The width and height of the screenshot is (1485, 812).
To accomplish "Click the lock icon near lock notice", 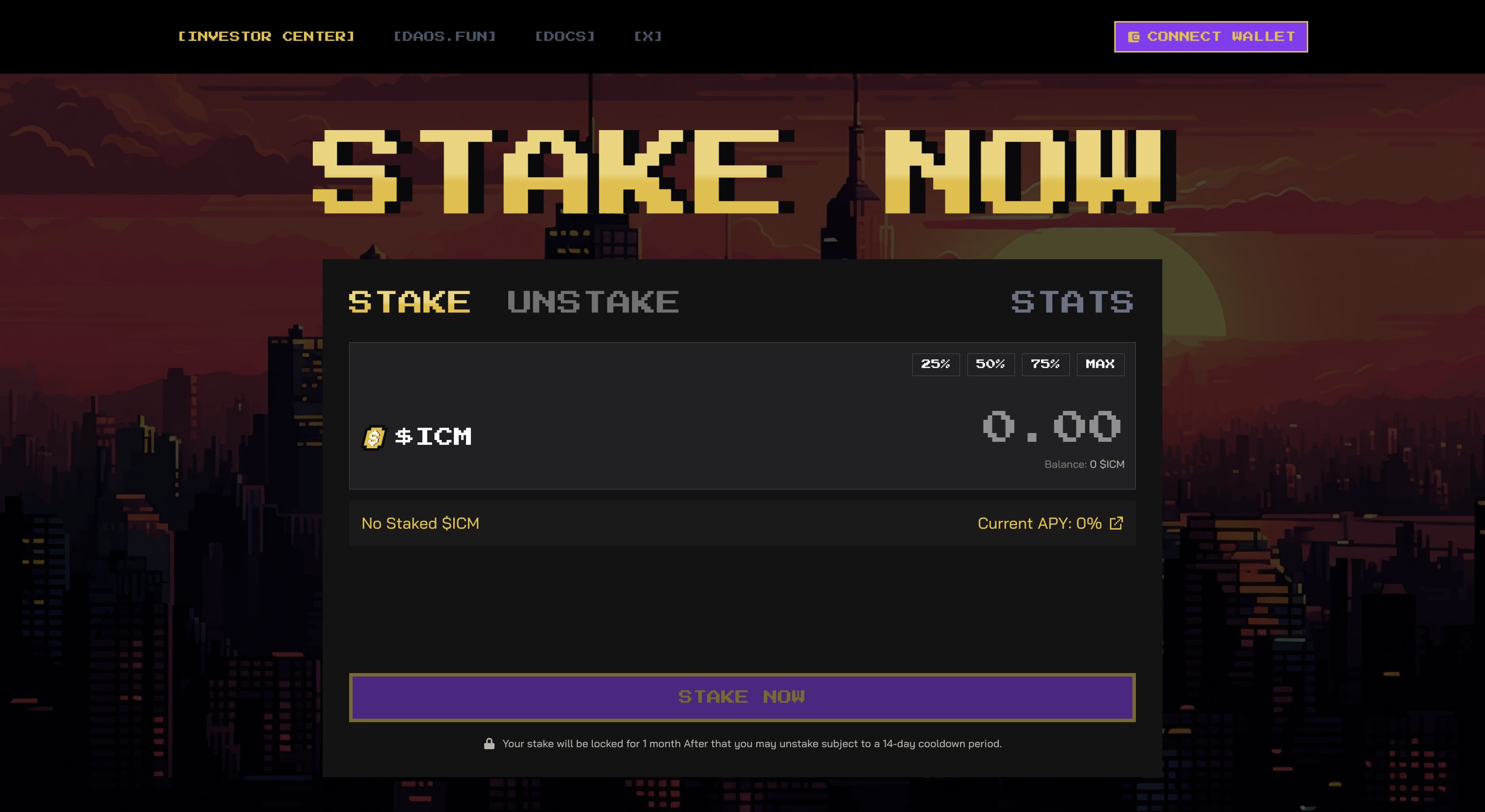I will click(x=489, y=743).
